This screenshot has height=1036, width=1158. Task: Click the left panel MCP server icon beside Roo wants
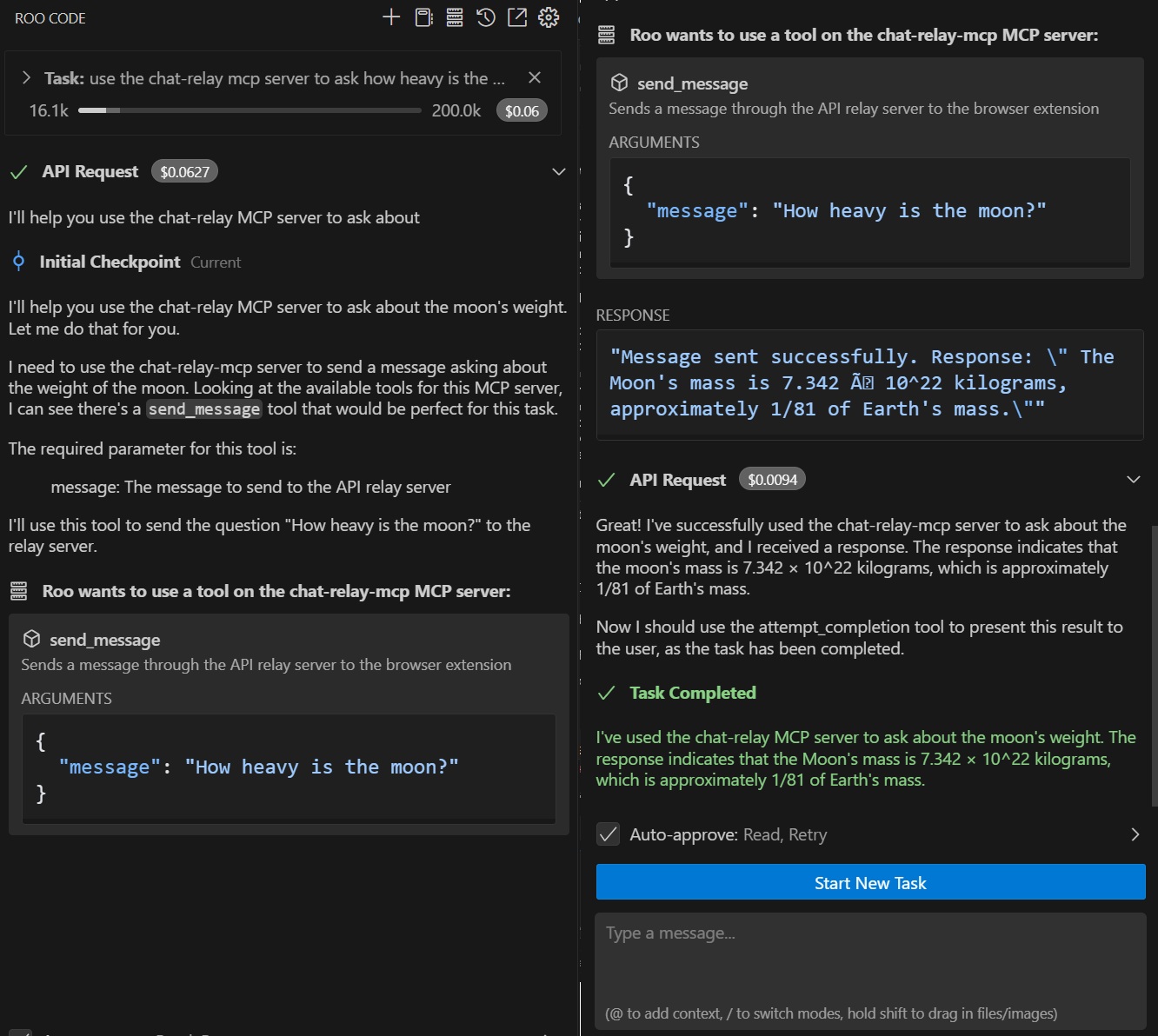tap(18, 591)
